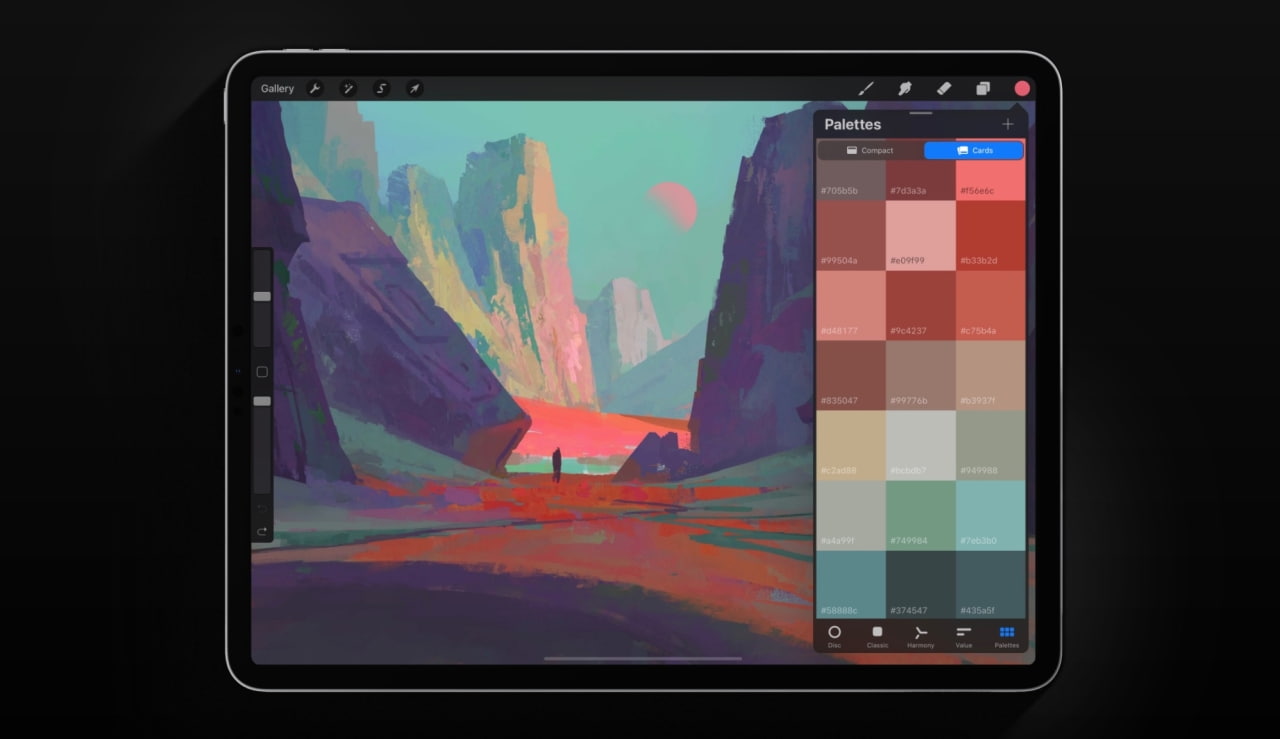
Task: Select the Eraser tool
Action: pos(943,88)
